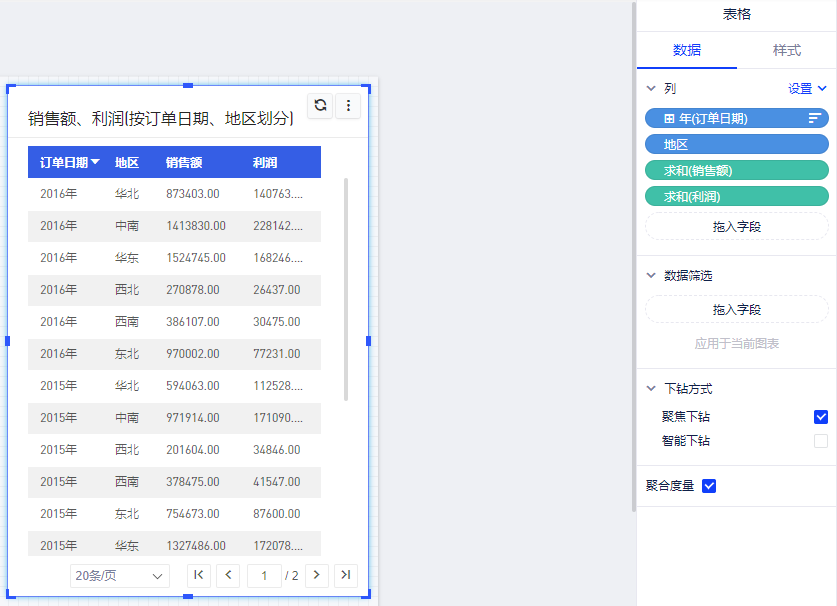837x606 pixels.
Task: Go to the previous table page
Action: click(x=228, y=575)
